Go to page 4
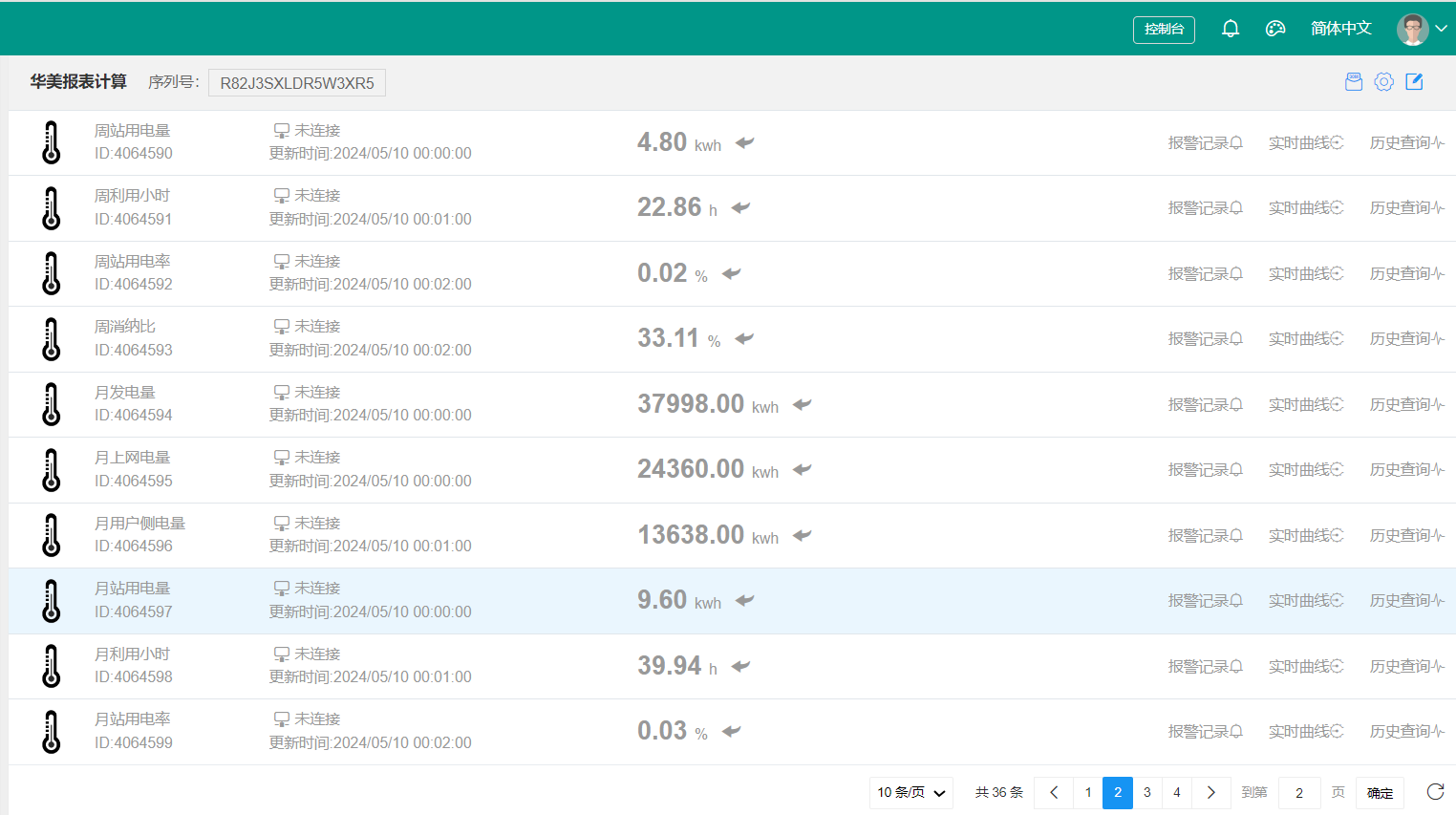The width and height of the screenshot is (1456, 815). (1177, 793)
